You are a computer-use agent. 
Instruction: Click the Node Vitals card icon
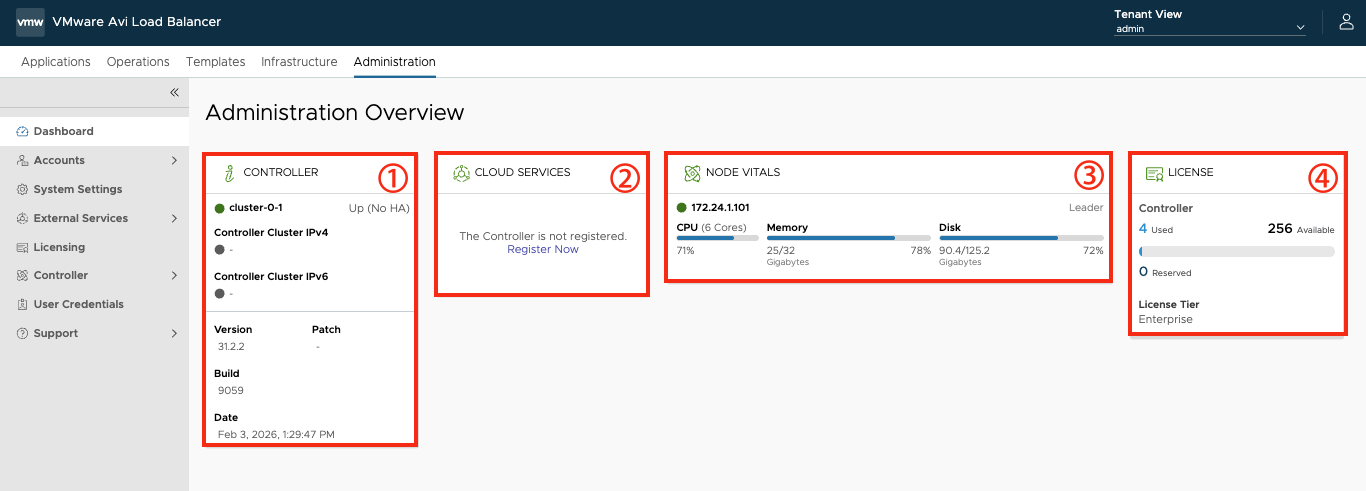tap(692, 173)
